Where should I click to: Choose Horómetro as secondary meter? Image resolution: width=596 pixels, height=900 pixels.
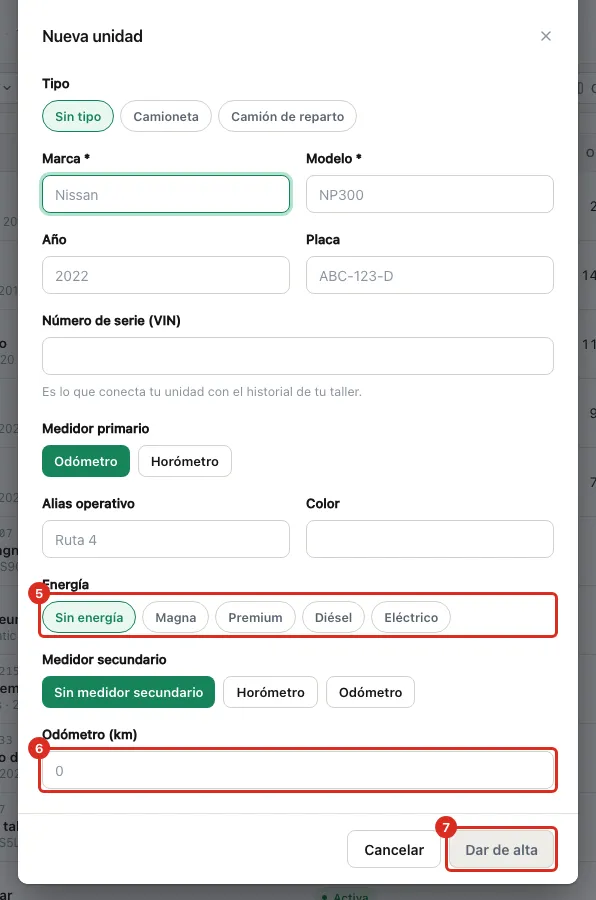coord(270,692)
